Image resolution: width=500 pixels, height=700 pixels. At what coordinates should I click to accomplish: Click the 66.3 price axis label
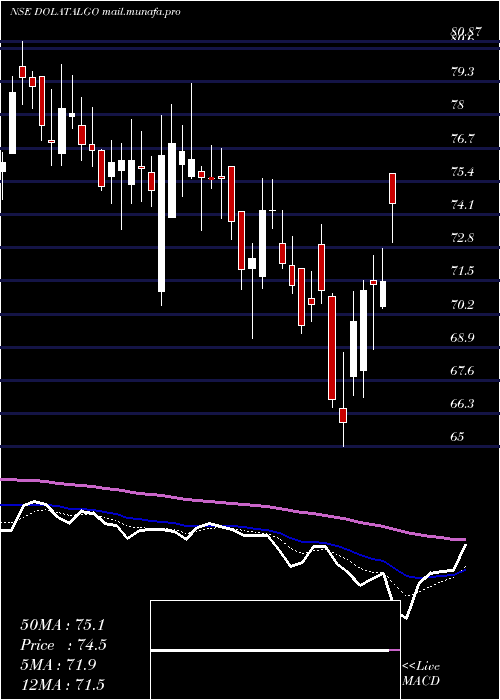tap(463, 404)
